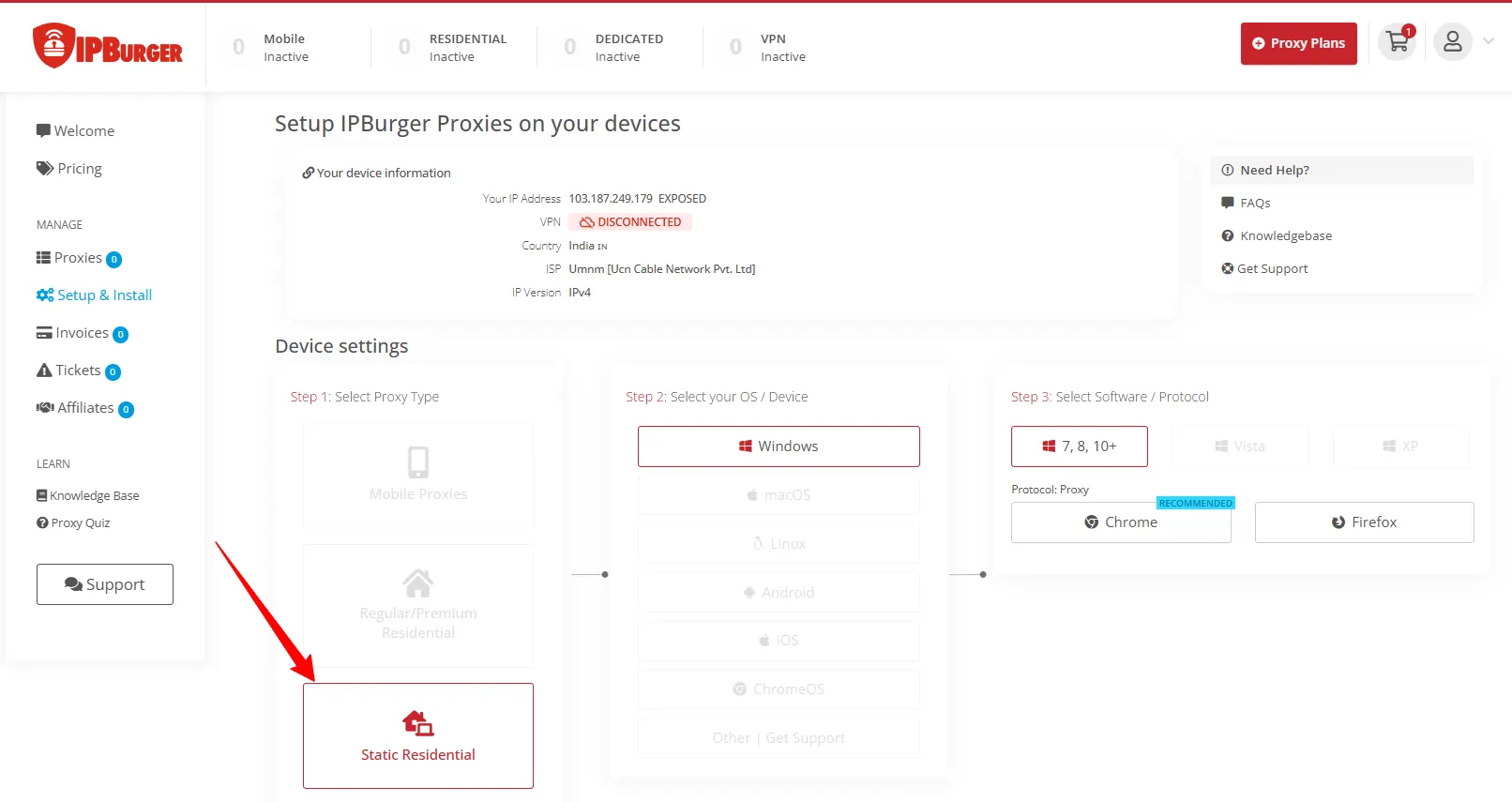Choose Android as the device

pos(779,593)
